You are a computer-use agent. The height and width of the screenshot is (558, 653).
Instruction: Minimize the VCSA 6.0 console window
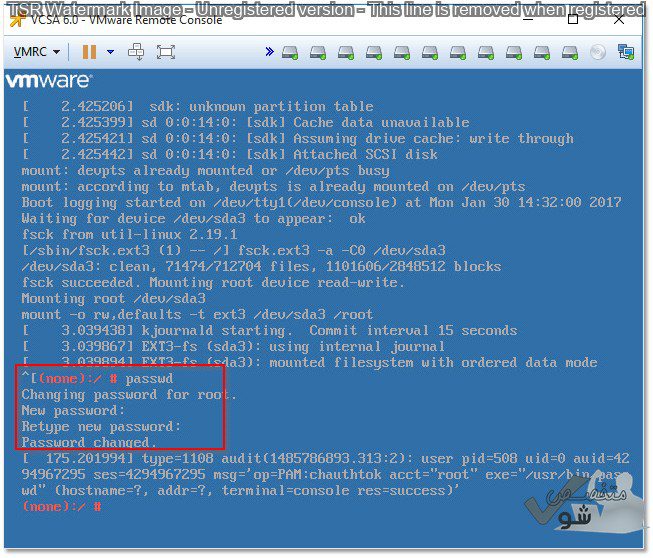click(528, 19)
